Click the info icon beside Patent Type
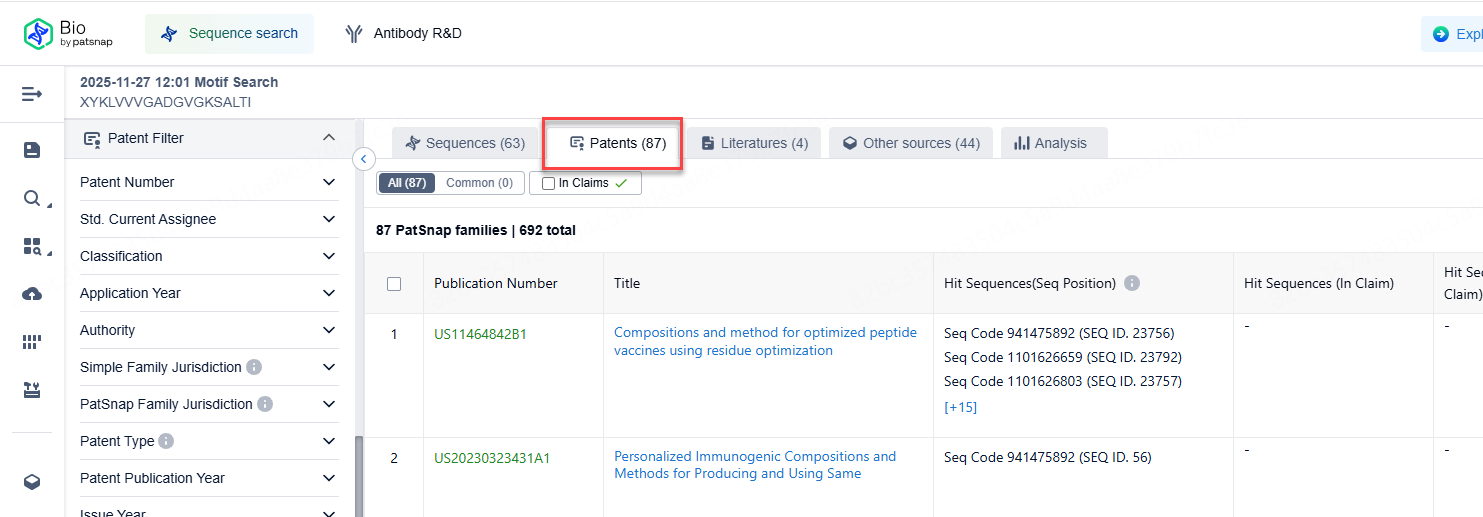The width and height of the screenshot is (1483, 517). [166, 441]
